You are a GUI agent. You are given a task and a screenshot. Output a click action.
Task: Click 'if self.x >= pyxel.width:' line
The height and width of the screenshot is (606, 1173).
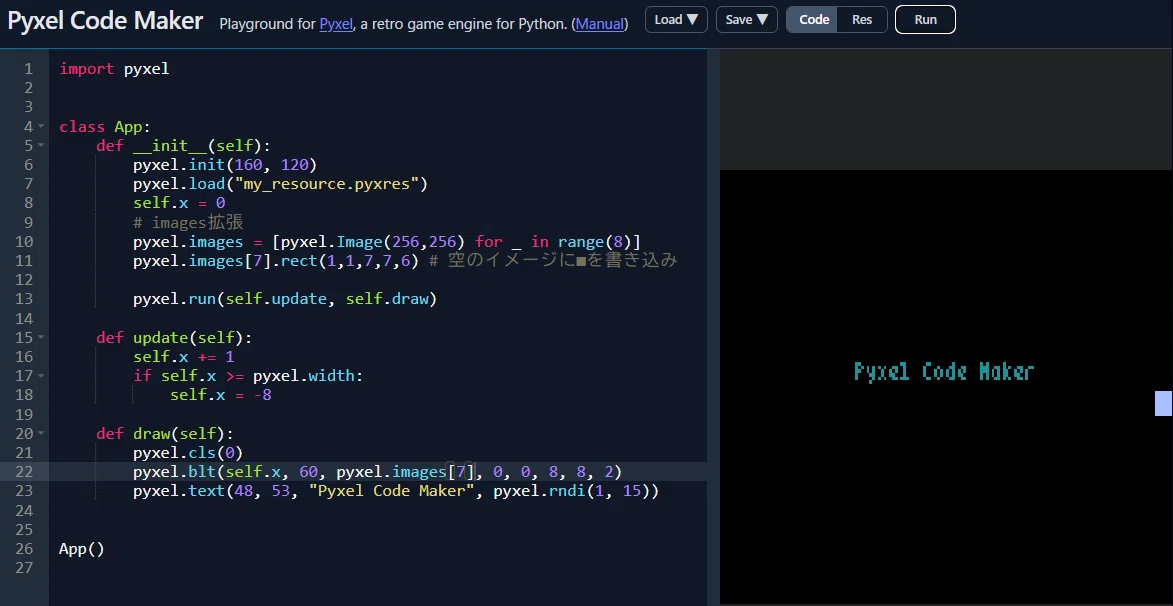click(x=248, y=376)
